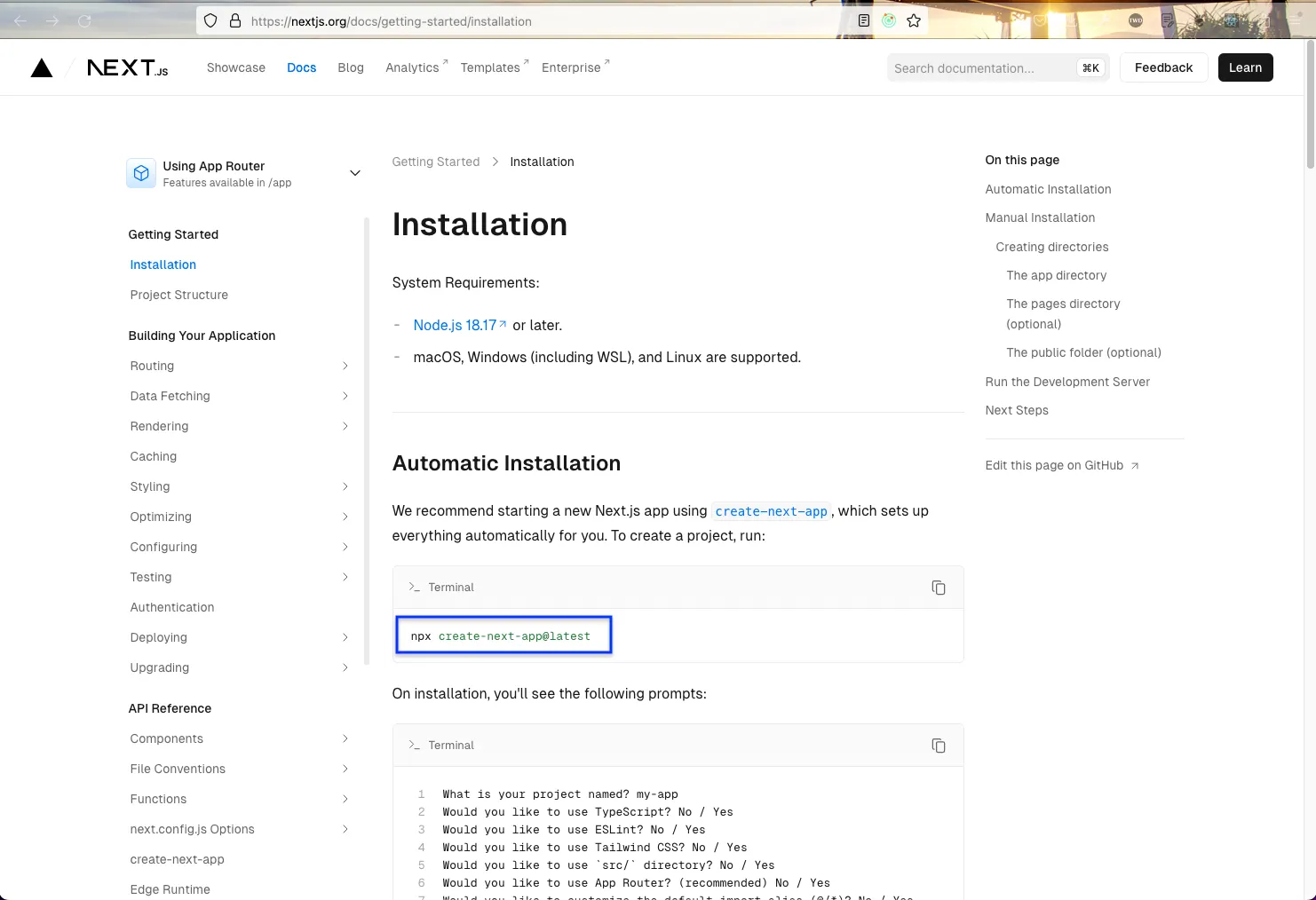Open Project Structure in sidebar
Viewport: 1316px width, 900px height.
point(179,295)
